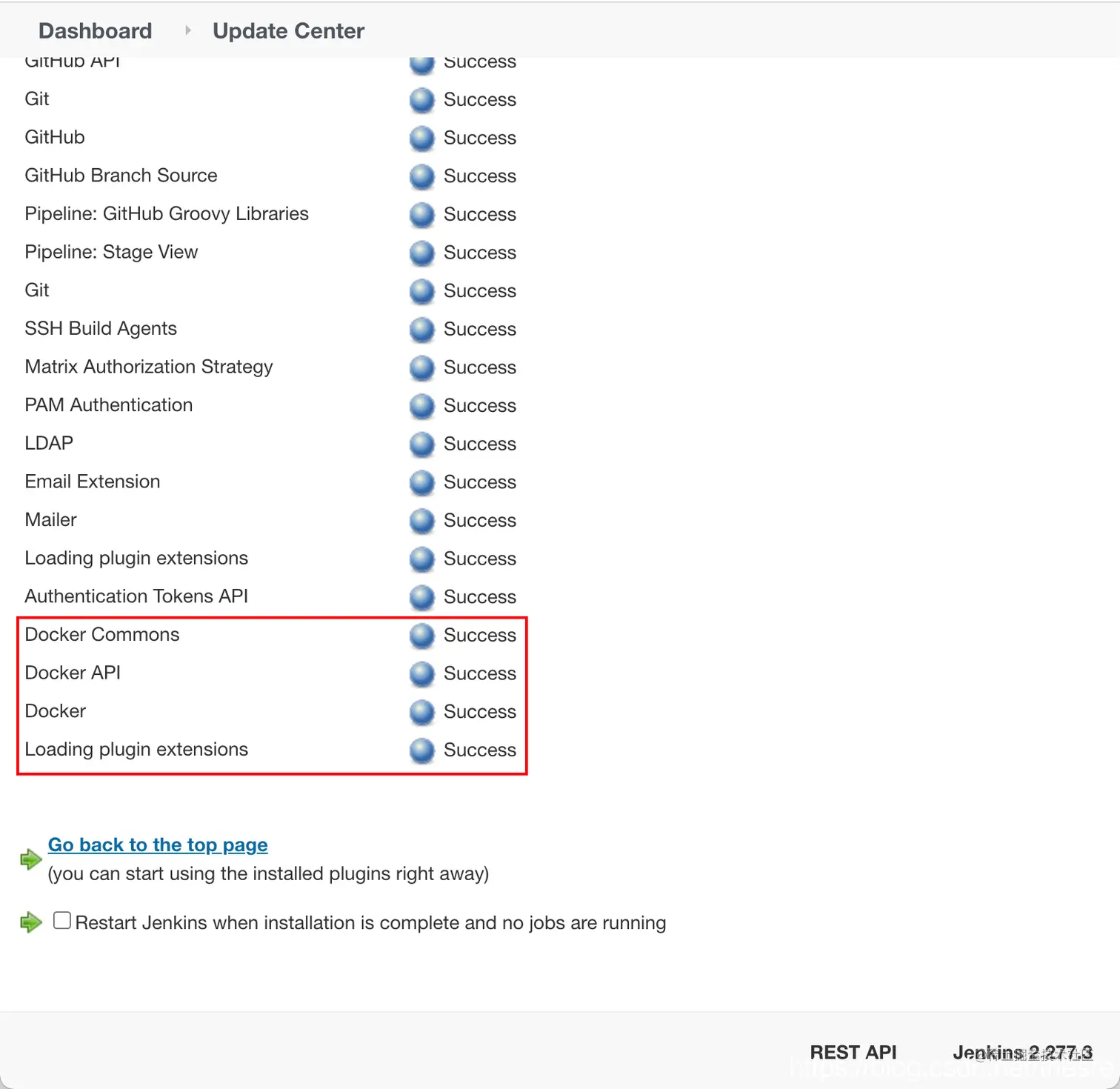Click Matrix Authorization Strategy's blue status ball
1120x1089 pixels.
pos(421,368)
